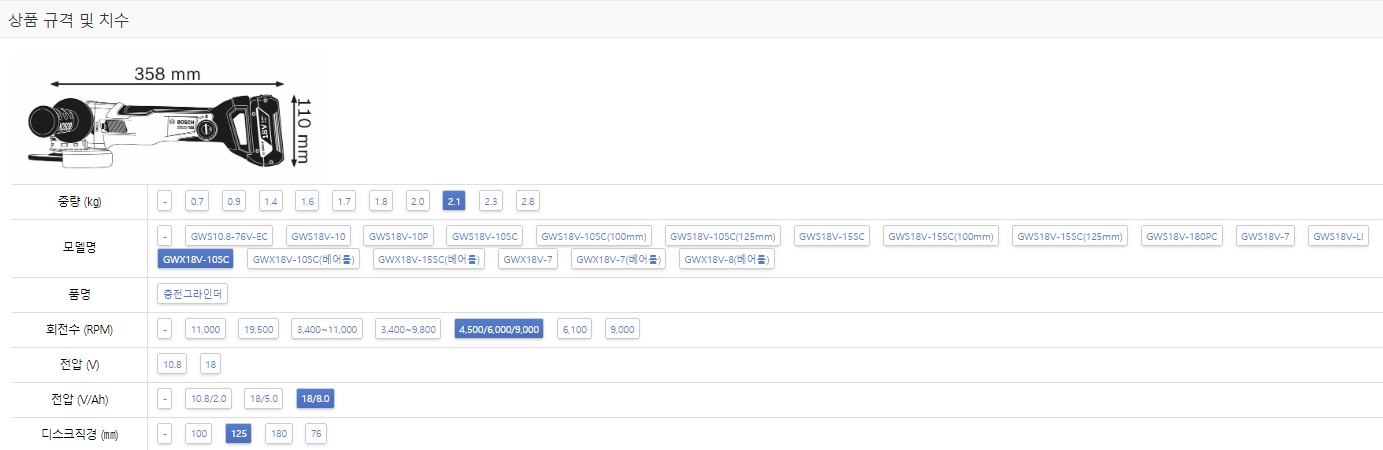Toggle the selected 18/8.0 V/Ah chip
The image size is (1383, 450).
[314, 399]
